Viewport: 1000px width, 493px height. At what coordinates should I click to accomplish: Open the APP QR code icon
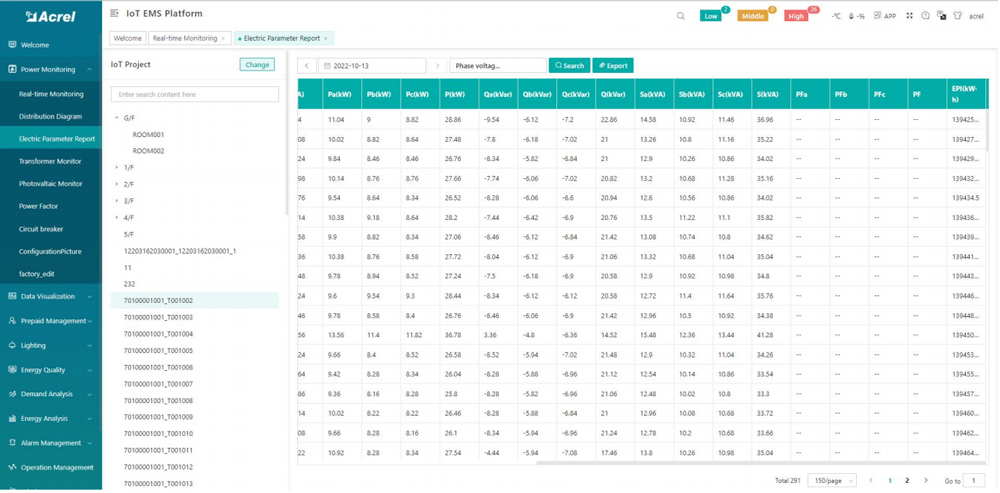[x=878, y=16]
